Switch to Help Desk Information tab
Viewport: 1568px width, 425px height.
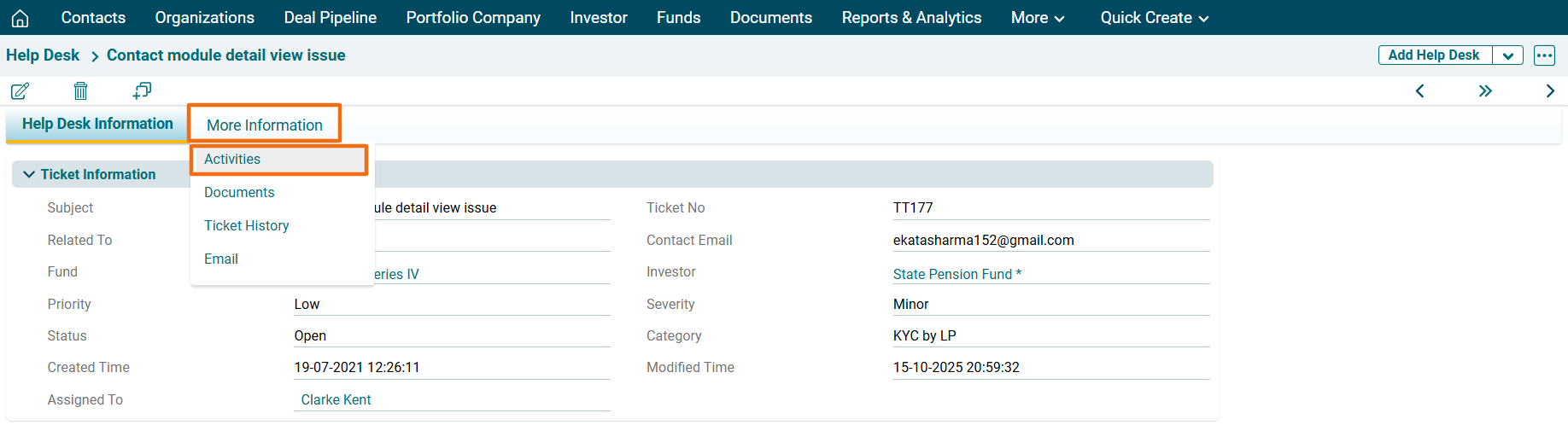pos(97,124)
